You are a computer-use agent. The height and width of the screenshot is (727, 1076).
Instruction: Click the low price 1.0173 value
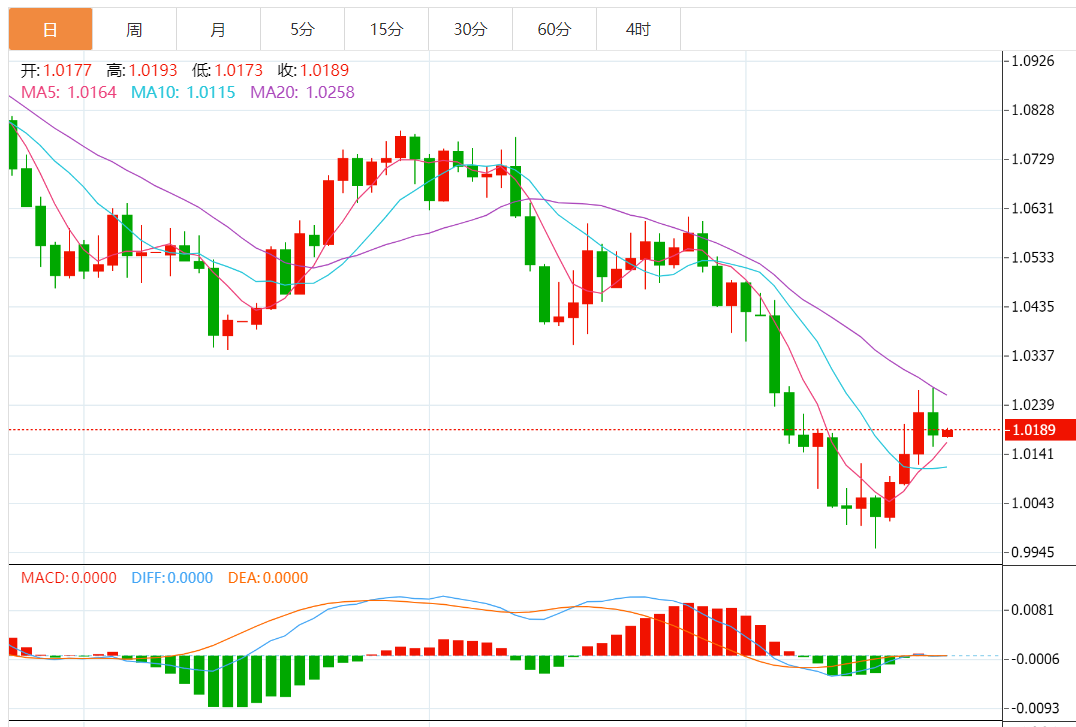(239, 70)
